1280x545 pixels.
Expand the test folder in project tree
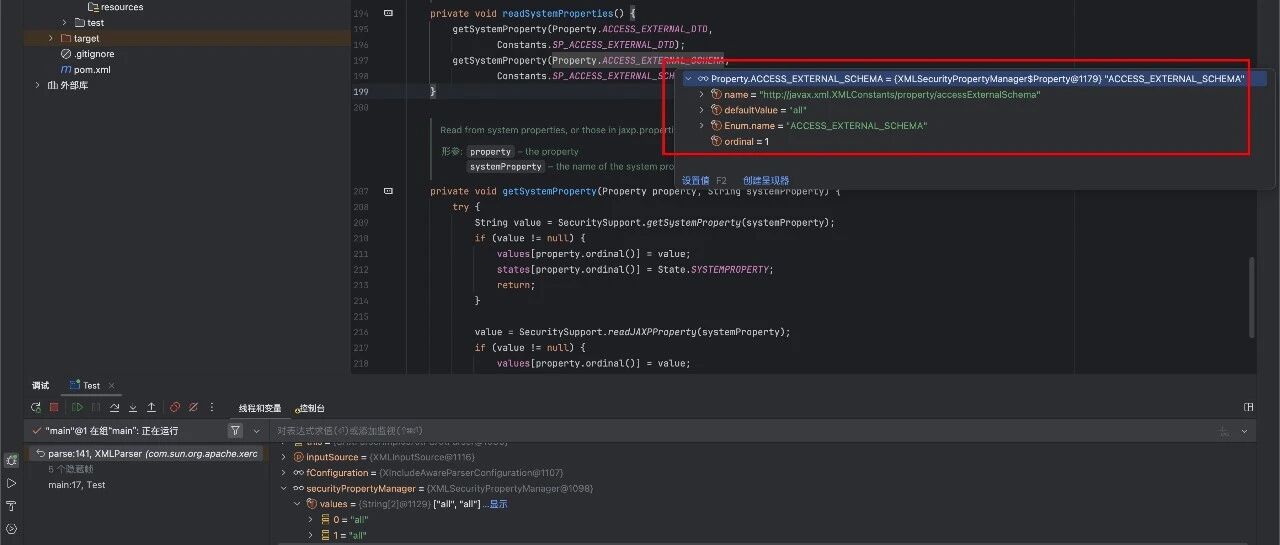click(65, 22)
